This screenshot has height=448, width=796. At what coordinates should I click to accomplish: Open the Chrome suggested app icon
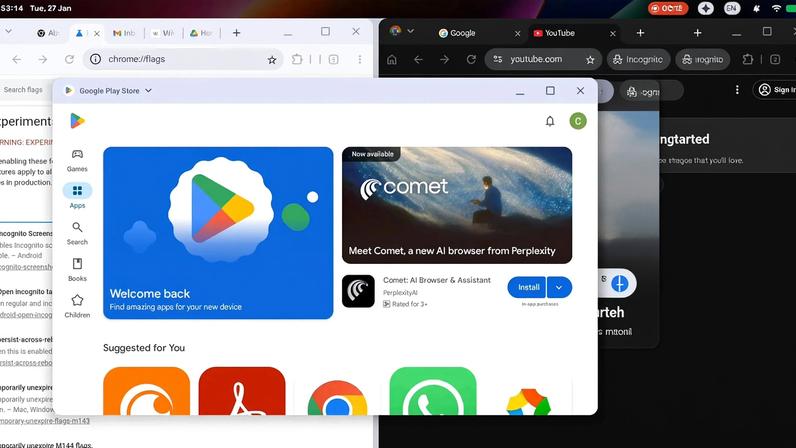[x=337, y=397]
